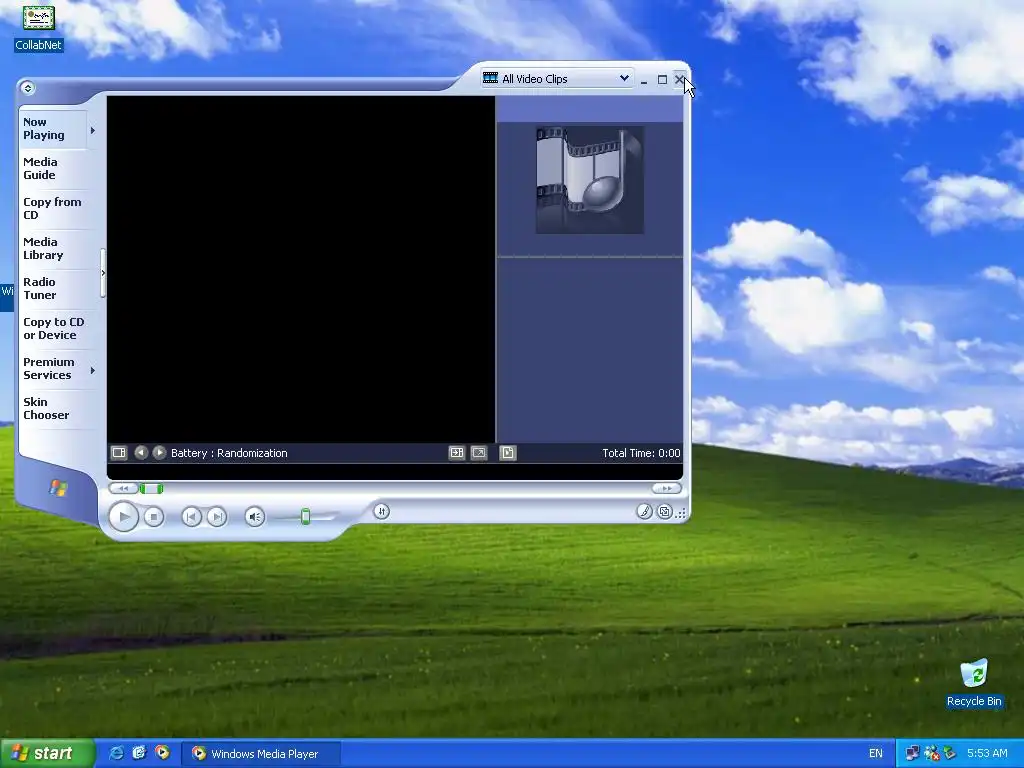The width and height of the screenshot is (1024, 768).
Task: Click the Windows logo in player
Action: coord(57,488)
